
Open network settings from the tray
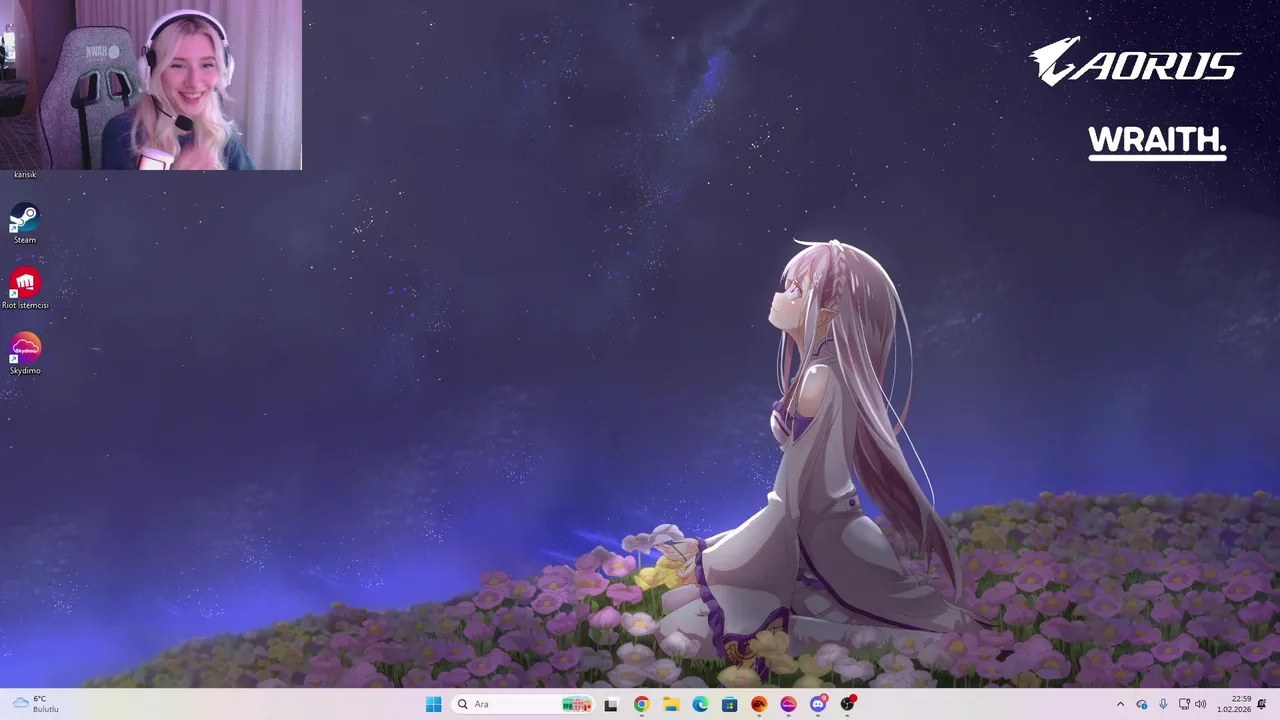(x=1184, y=704)
